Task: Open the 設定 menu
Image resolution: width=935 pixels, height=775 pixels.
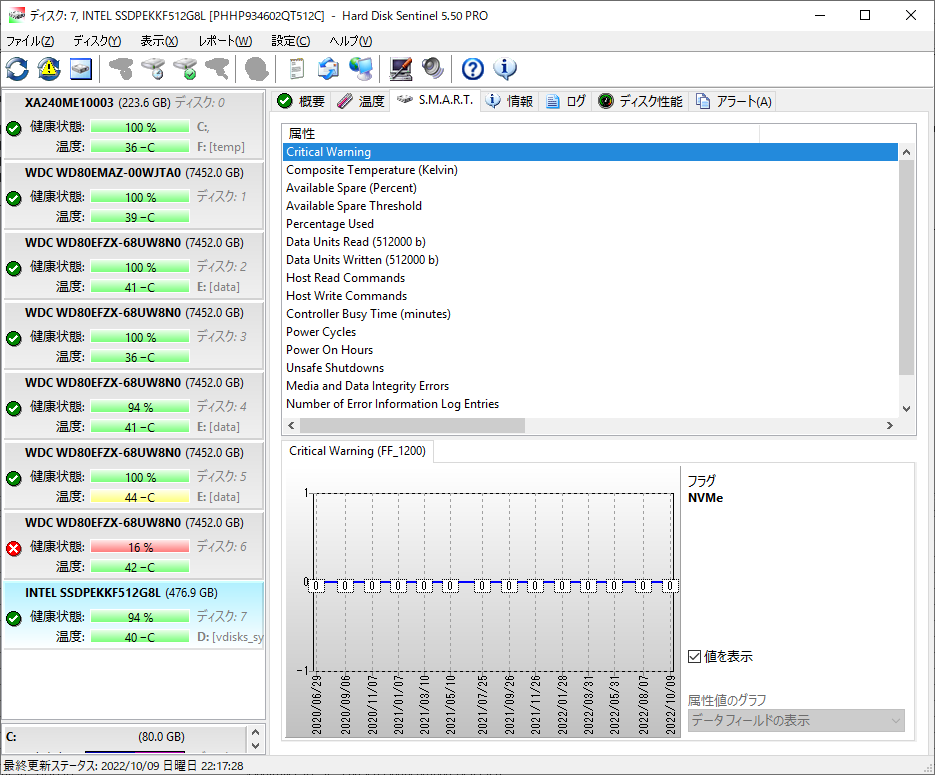Action: 291,41
